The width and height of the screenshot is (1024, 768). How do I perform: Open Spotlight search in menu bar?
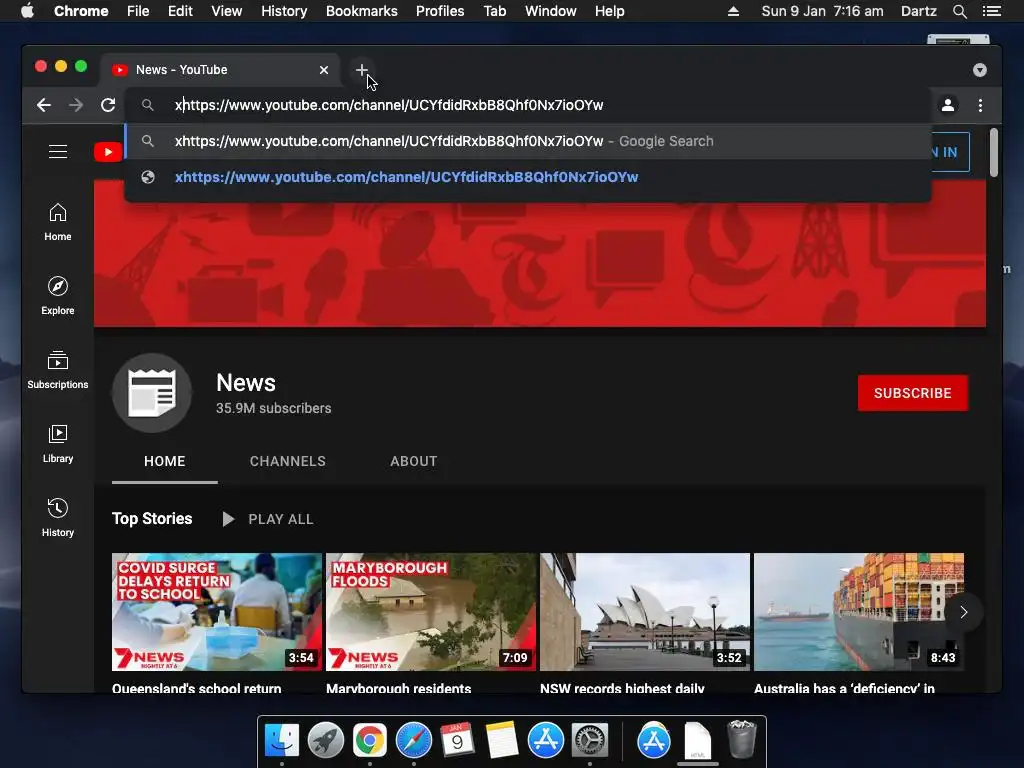pos(959,11)
